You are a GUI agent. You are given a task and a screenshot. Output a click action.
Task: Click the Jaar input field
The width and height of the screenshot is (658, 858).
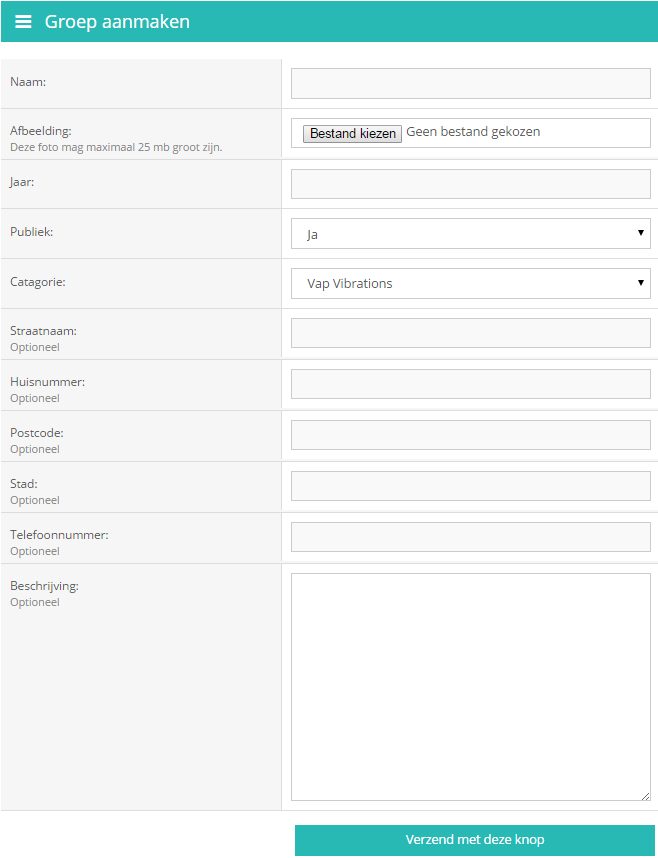470,184
